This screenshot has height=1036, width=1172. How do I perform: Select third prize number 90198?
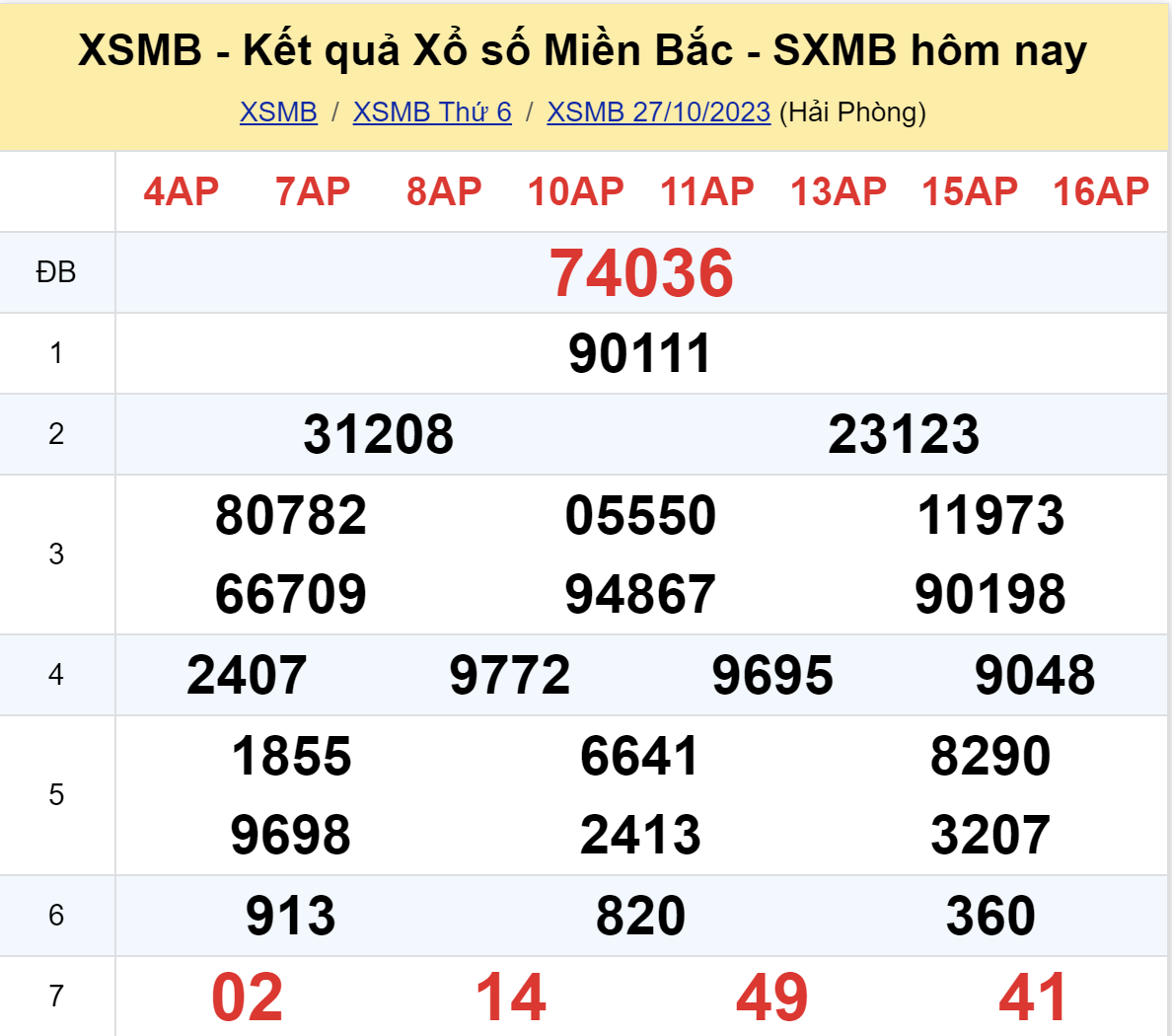(990, 594)
